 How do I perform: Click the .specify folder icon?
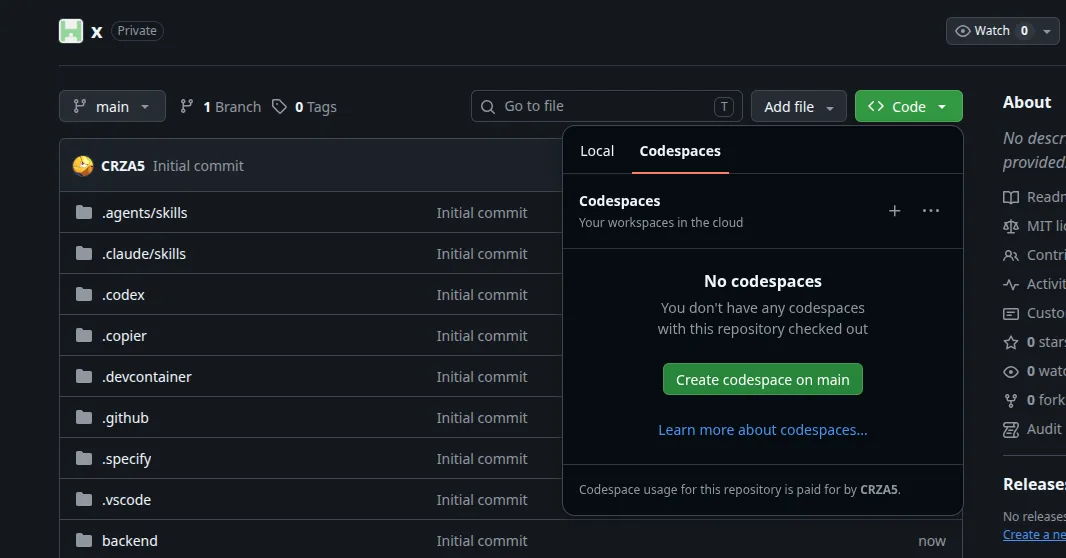pos(84,459)
